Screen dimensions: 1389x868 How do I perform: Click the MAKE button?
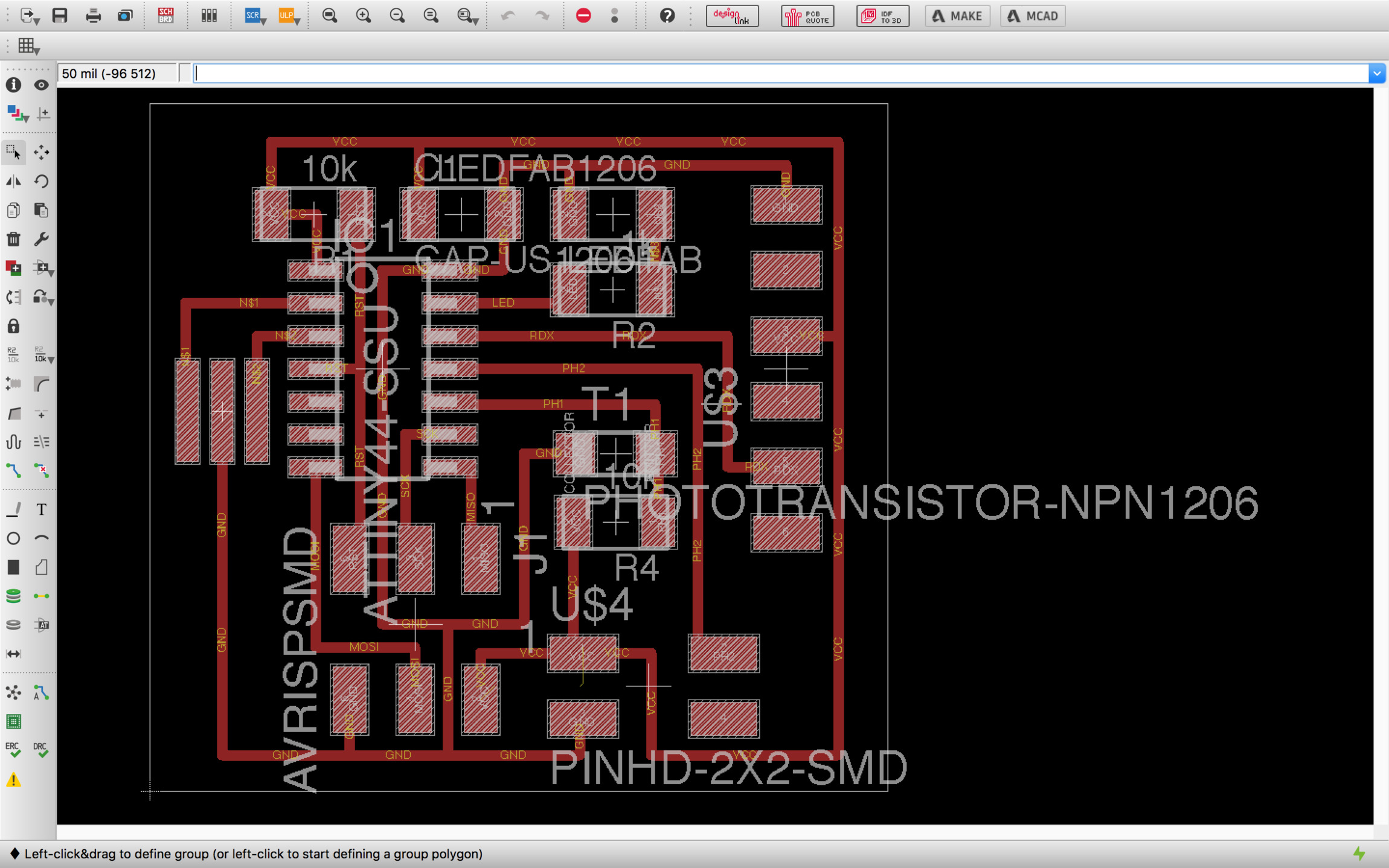[957, 16]
